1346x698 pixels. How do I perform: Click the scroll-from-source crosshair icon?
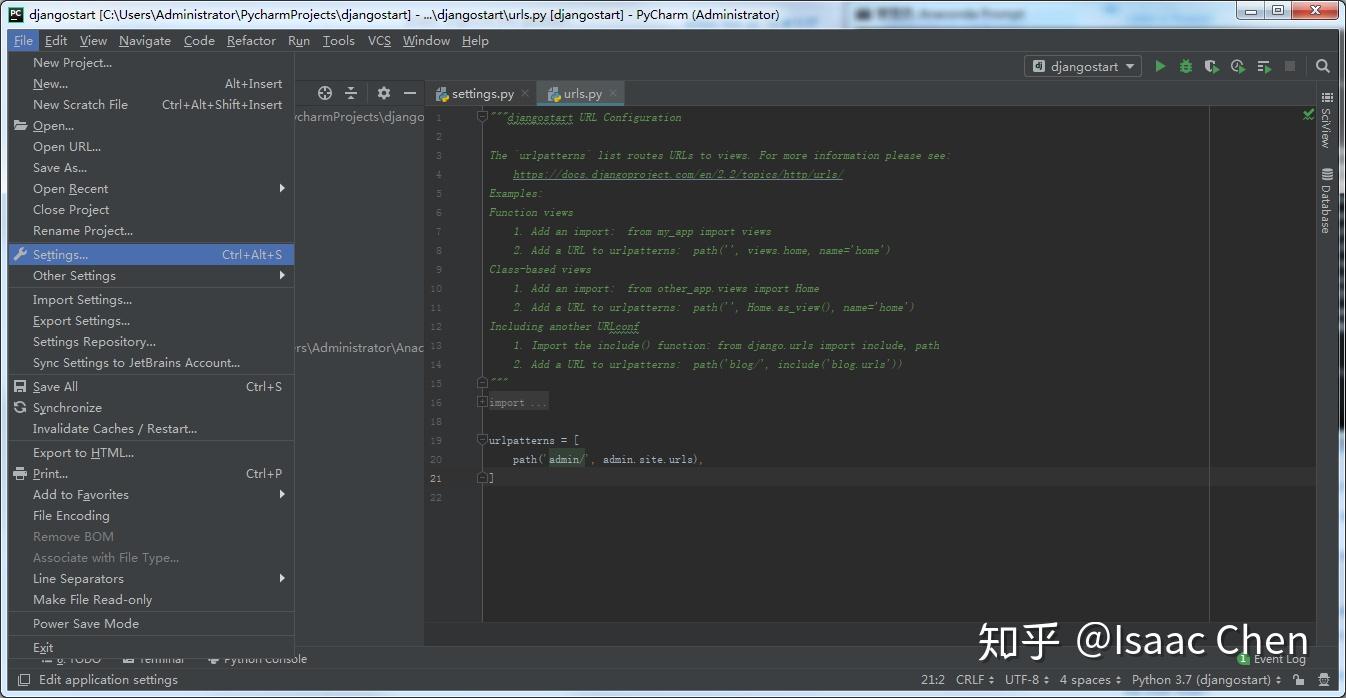tap(325, 93)
